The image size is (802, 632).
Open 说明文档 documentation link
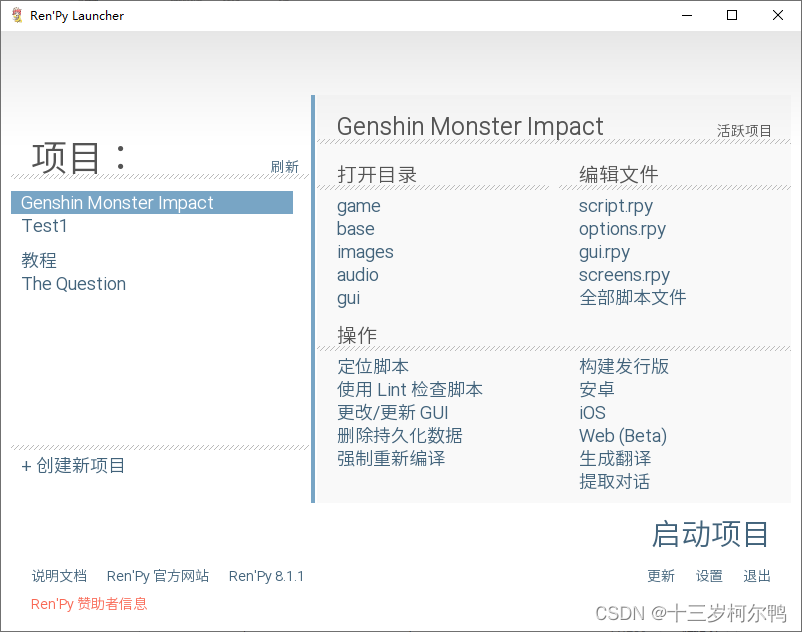59,576
